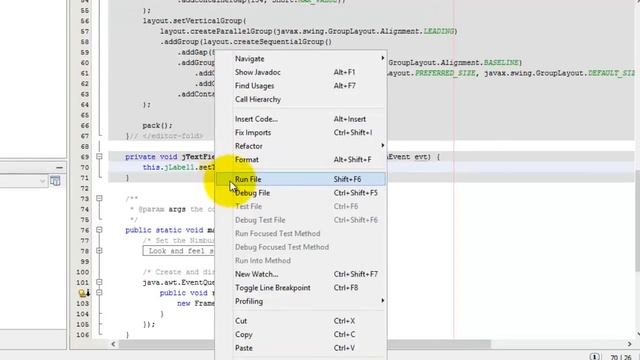Open the Navigate submenu

click(301, 59)
